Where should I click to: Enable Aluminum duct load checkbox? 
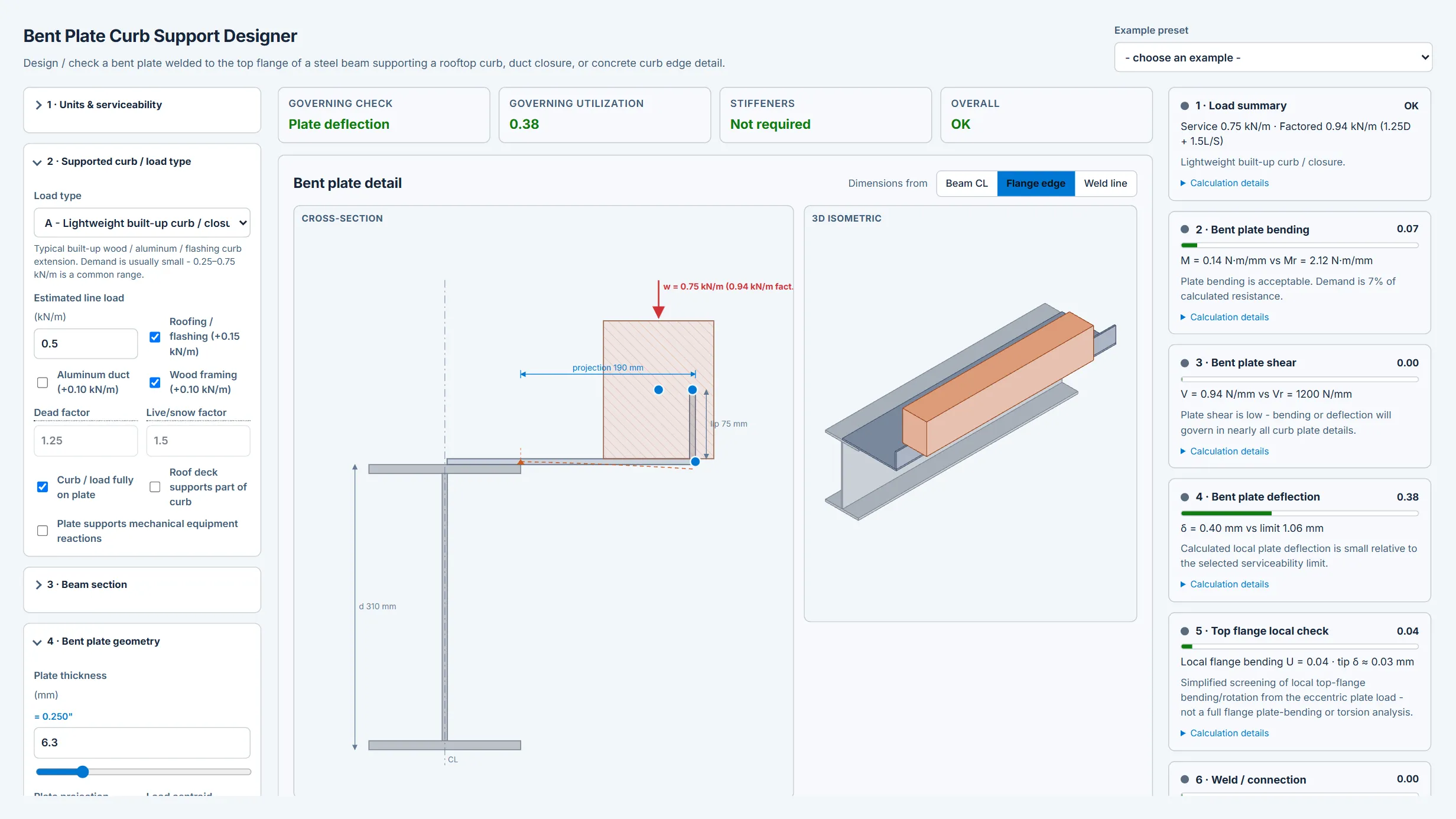click(43, 382)
